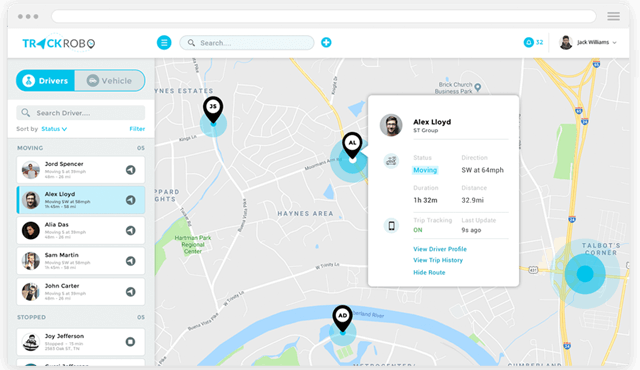This screenshot has width=640, height=370.
Task: Click the phone trip tracking icon
Action: 391,225
